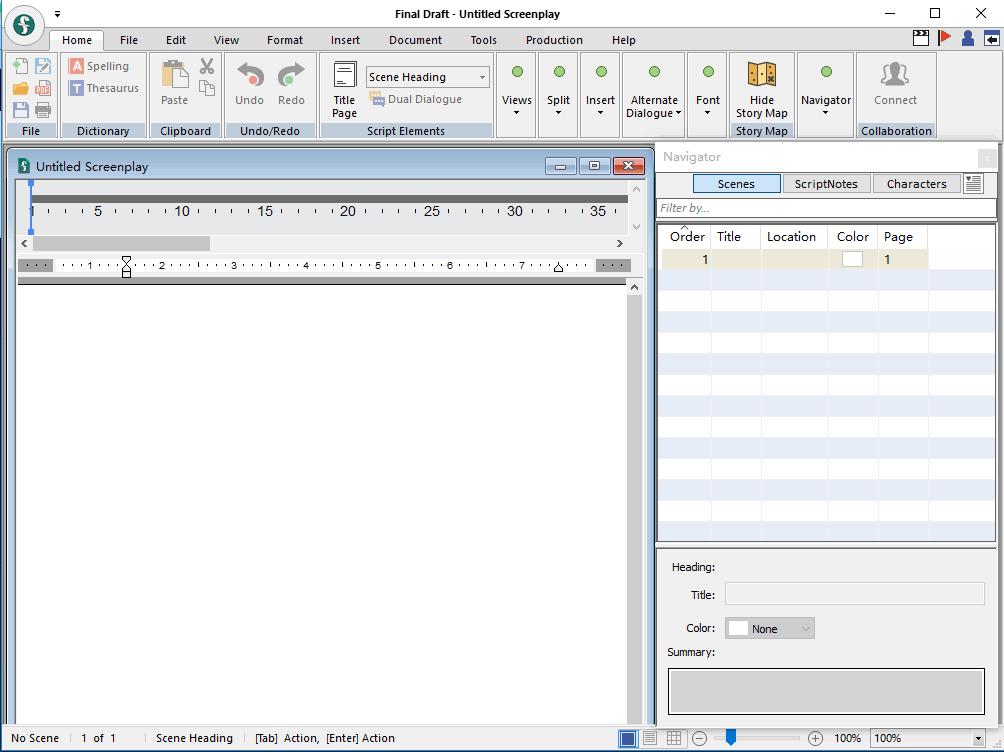Sort Navigator by Location column header
This screenshot has height=752, width=1004.
coord(794,236)
